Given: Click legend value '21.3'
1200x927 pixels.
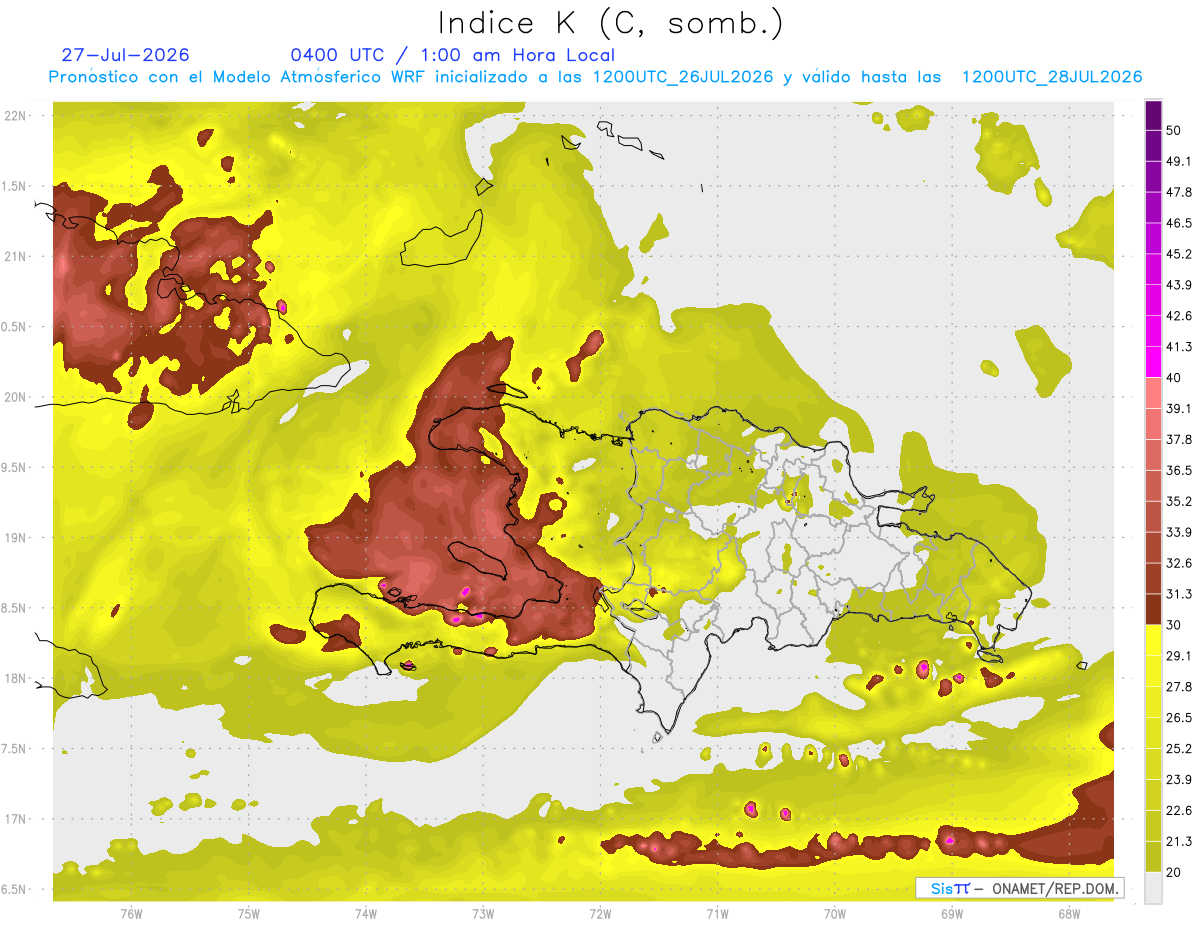Looking at the screenshot, I should [1179, 842].
